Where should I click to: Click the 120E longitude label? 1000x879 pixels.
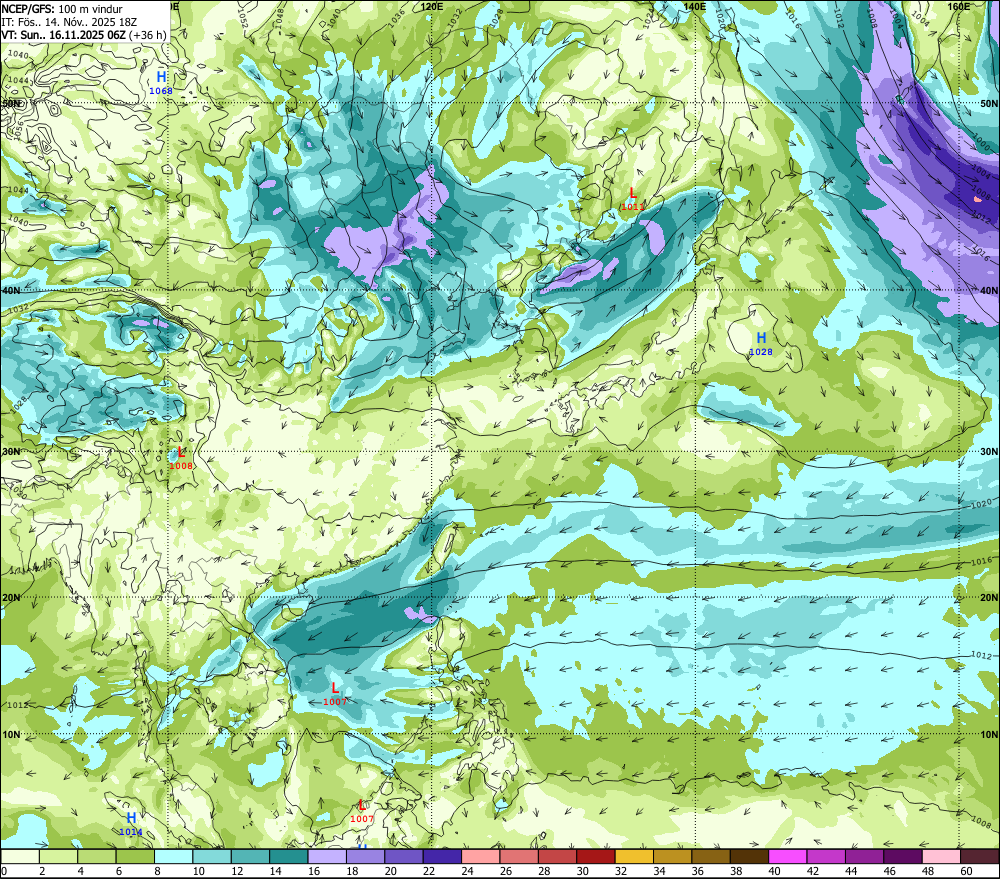point(432,6)
